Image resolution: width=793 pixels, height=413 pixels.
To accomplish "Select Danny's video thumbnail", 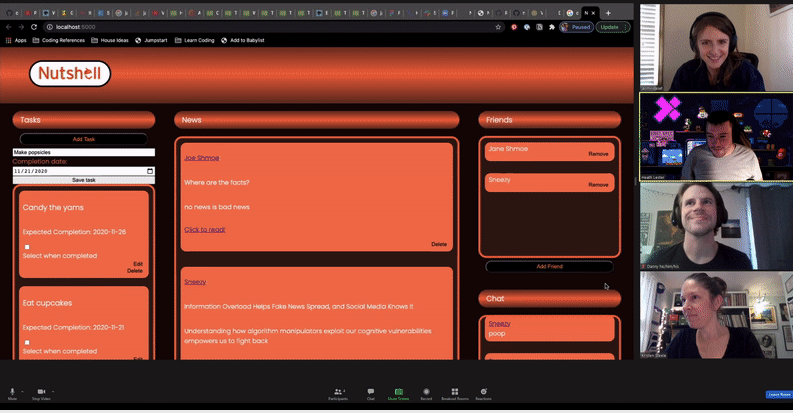I will pyautogui.click(x=716, y=226).
